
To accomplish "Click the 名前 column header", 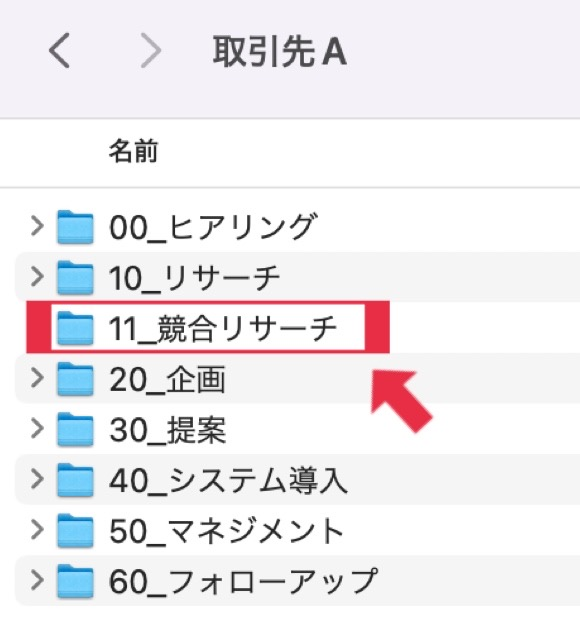I will [x=133, y=151].
